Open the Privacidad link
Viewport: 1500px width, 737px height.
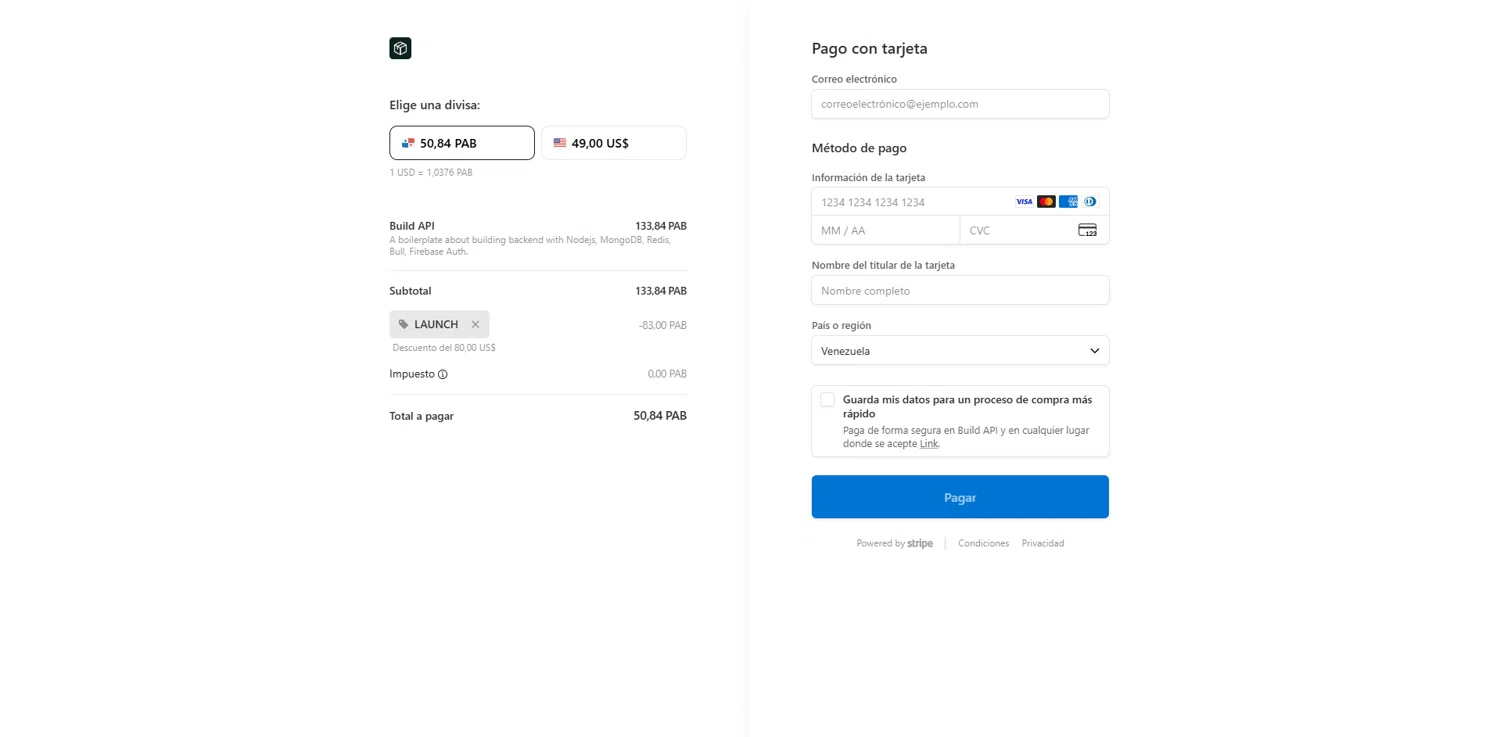(1042, 543)
